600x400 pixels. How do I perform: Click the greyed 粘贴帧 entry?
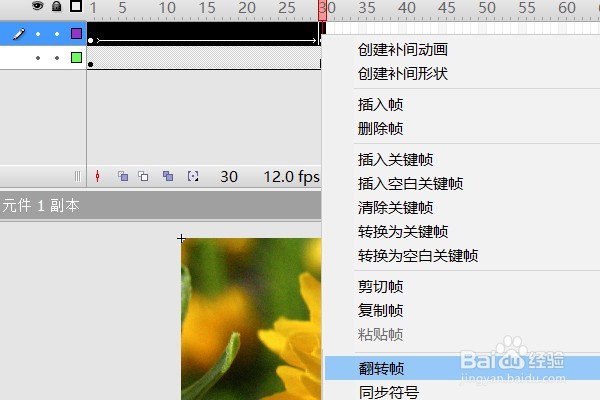pyautogui.click(x=380, y=335)
